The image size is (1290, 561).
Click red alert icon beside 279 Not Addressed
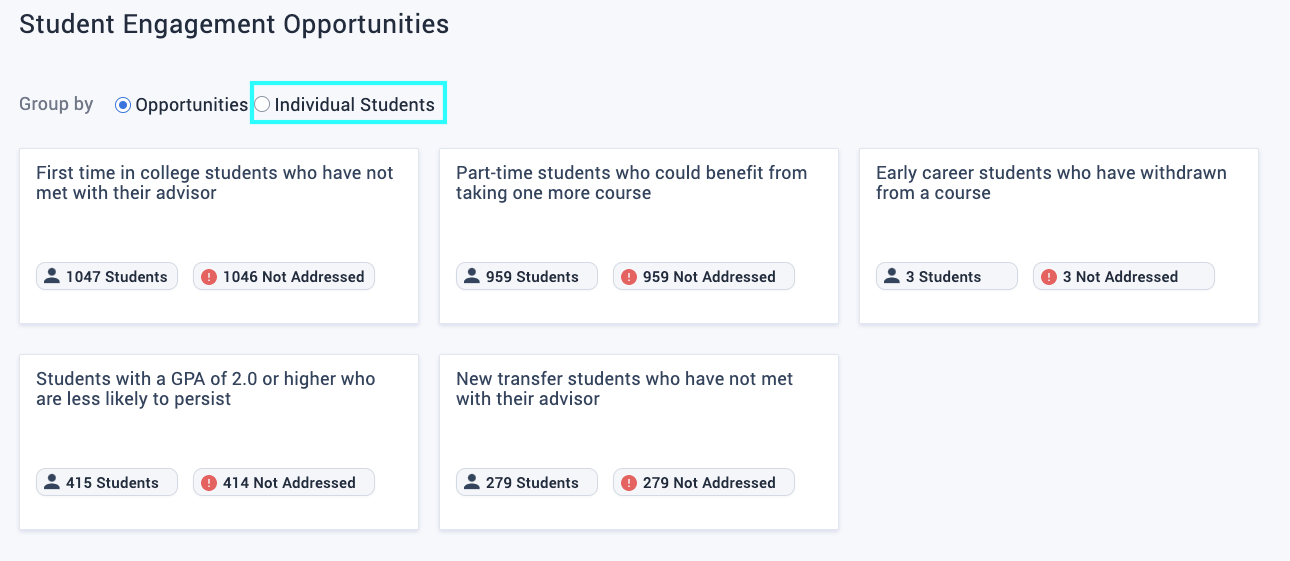(629, 483)
